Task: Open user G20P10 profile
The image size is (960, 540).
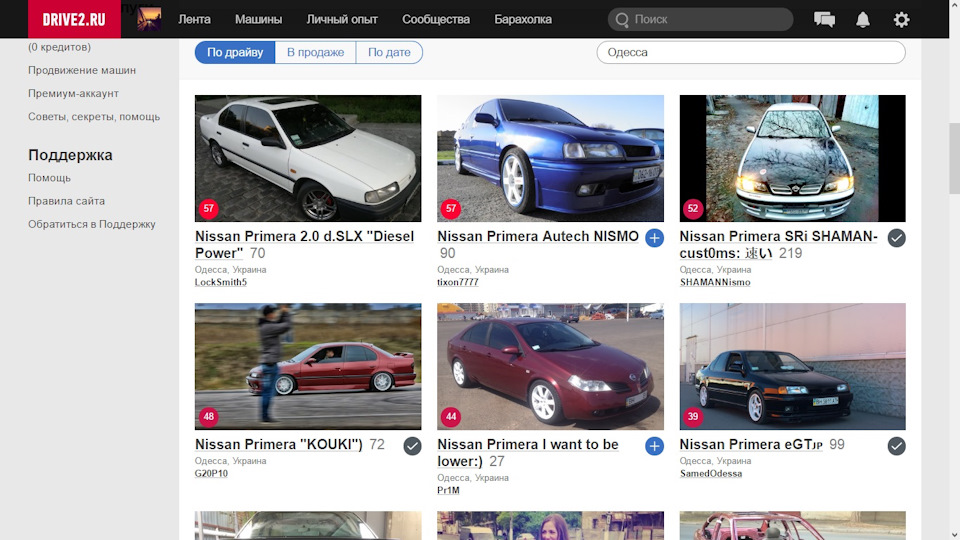Action: pyautogui.click(x=211, y=473)
